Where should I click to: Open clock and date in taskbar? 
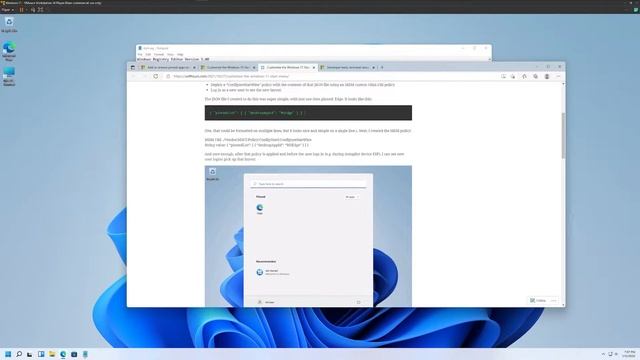pyautogui.click(x=630, y=354)
